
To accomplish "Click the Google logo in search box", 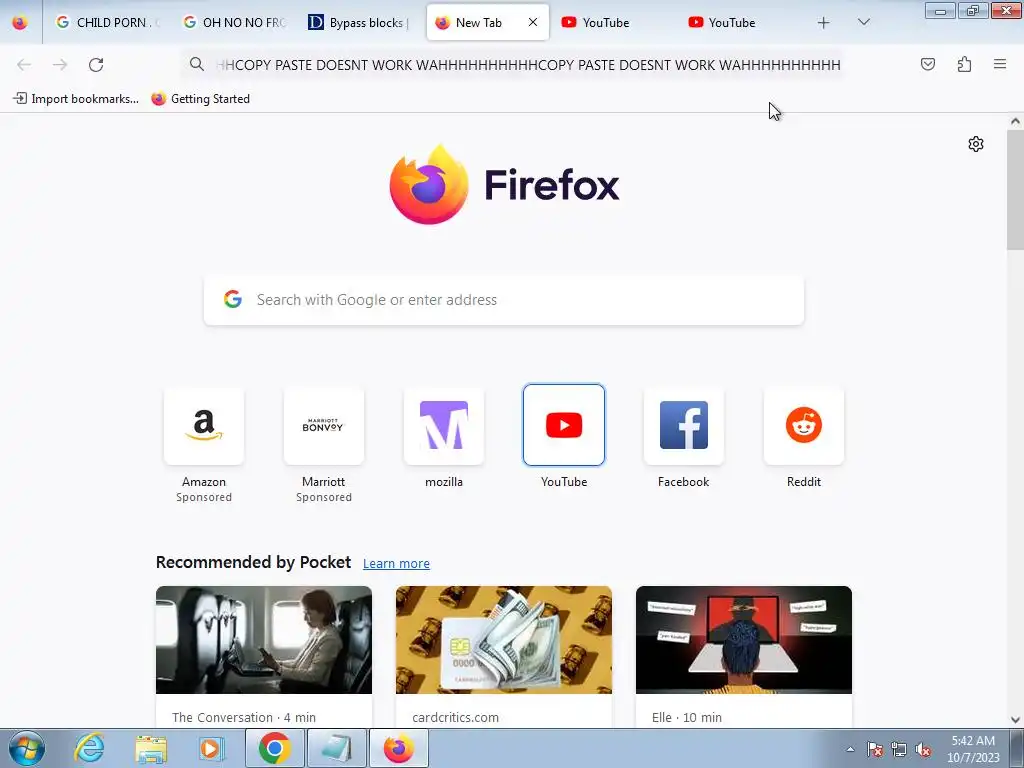I will coord(232,300).
